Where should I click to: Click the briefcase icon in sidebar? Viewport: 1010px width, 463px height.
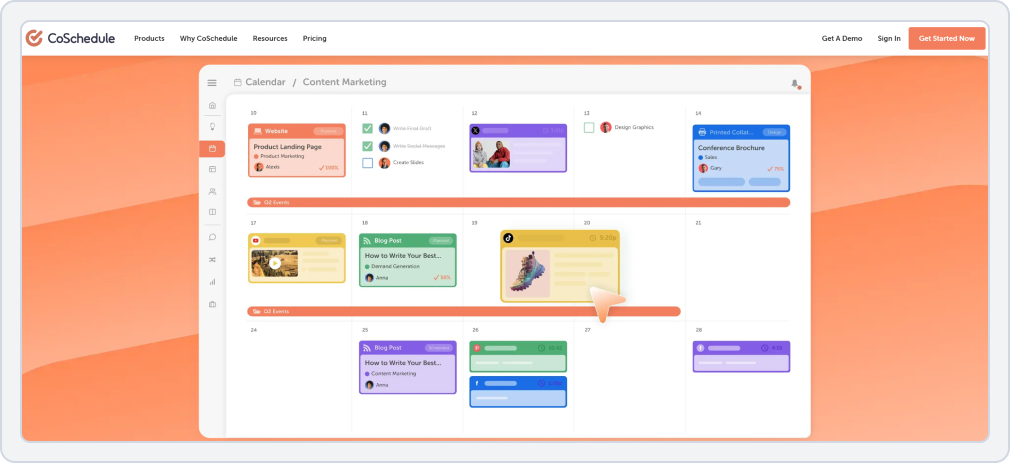pos(213,304)
